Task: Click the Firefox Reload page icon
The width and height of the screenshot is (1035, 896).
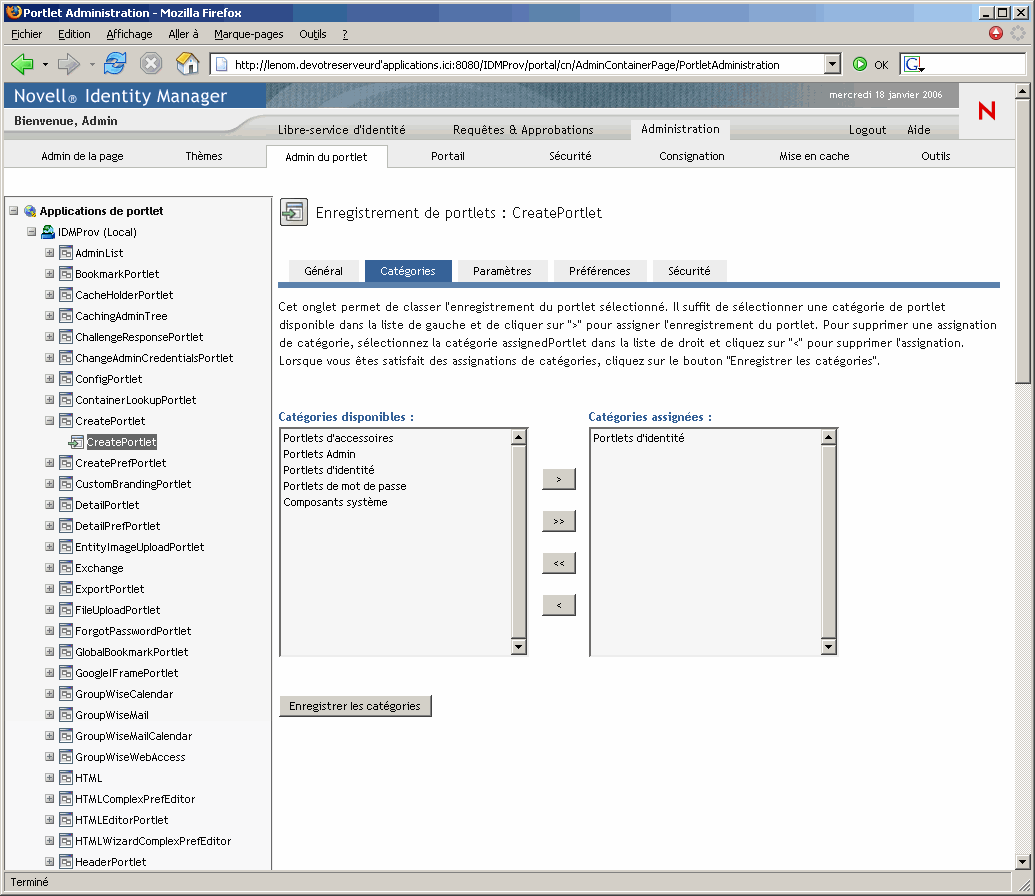Action: [x=115, y=64]
